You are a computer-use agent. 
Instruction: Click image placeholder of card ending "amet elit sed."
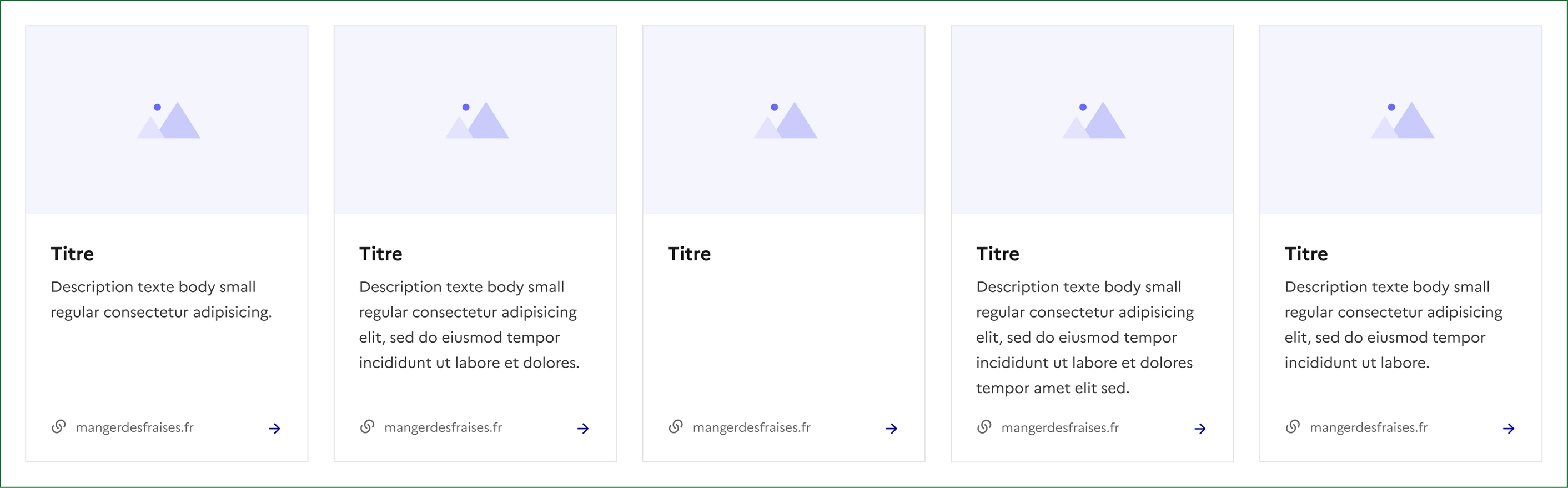(x=1093, y=120)
